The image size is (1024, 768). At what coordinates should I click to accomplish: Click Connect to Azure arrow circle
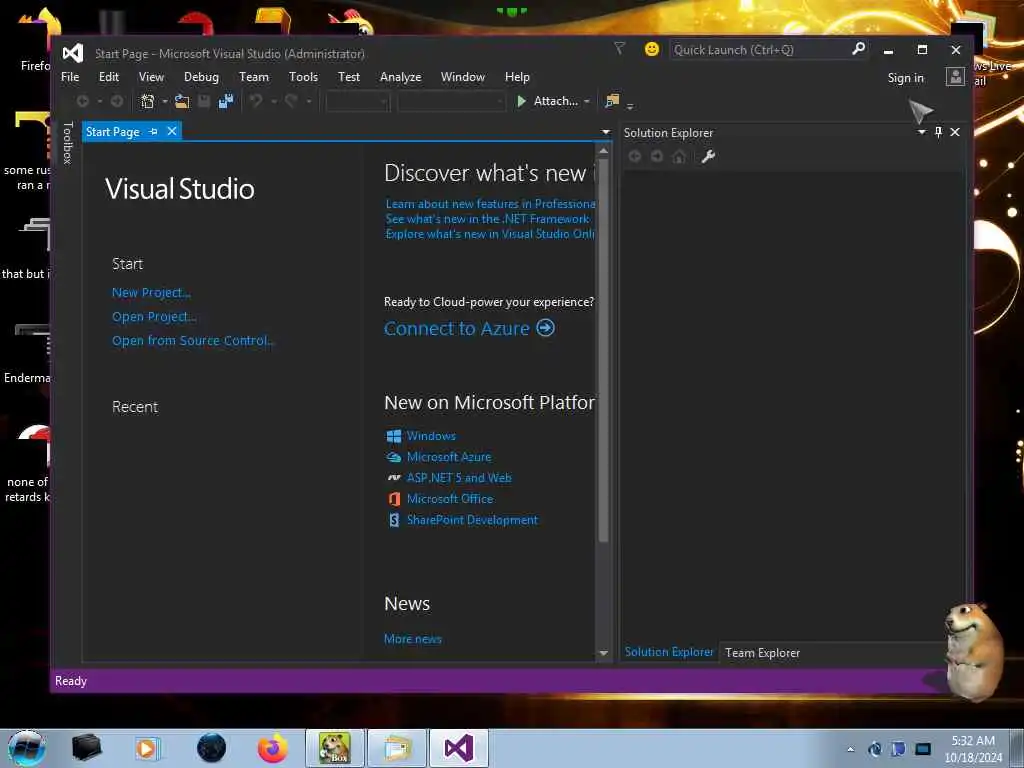pyautogui.click(x=545, y=328)
